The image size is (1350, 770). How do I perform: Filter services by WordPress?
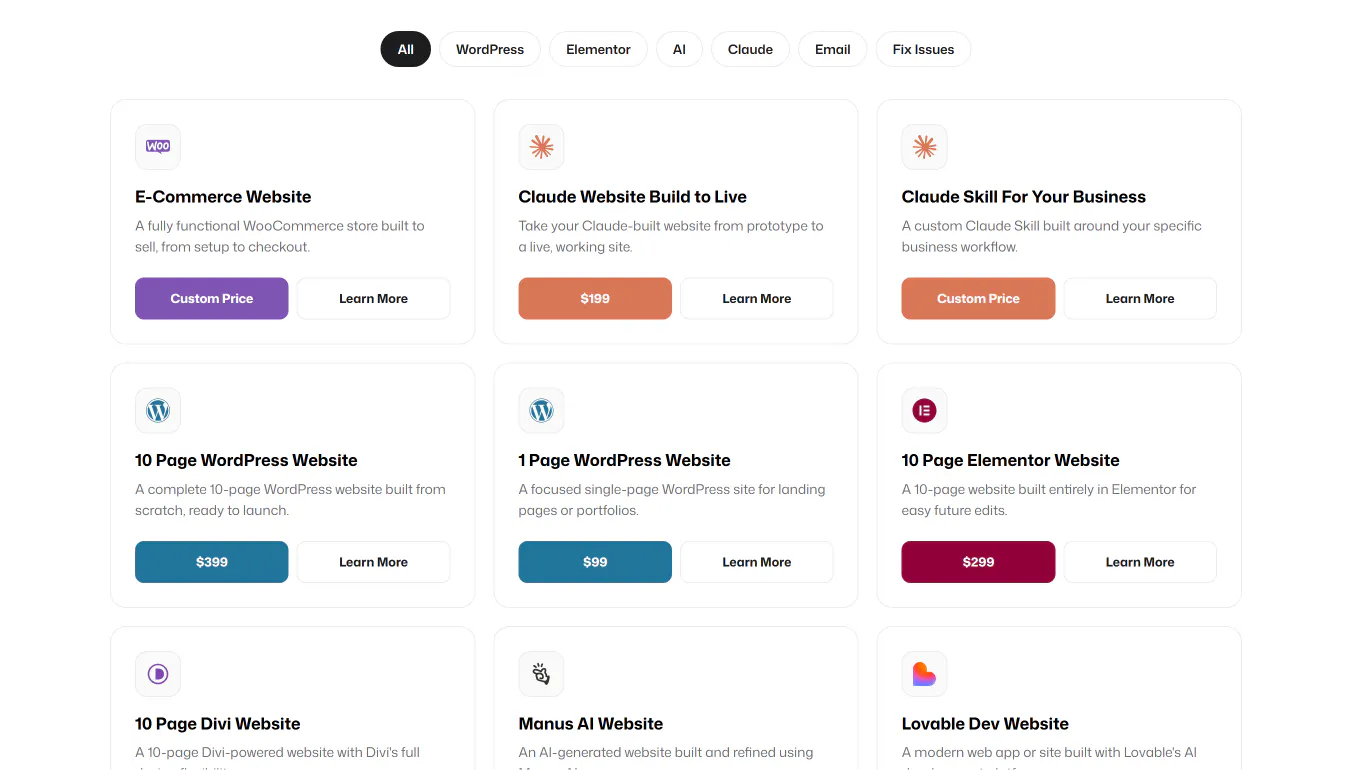490,49
